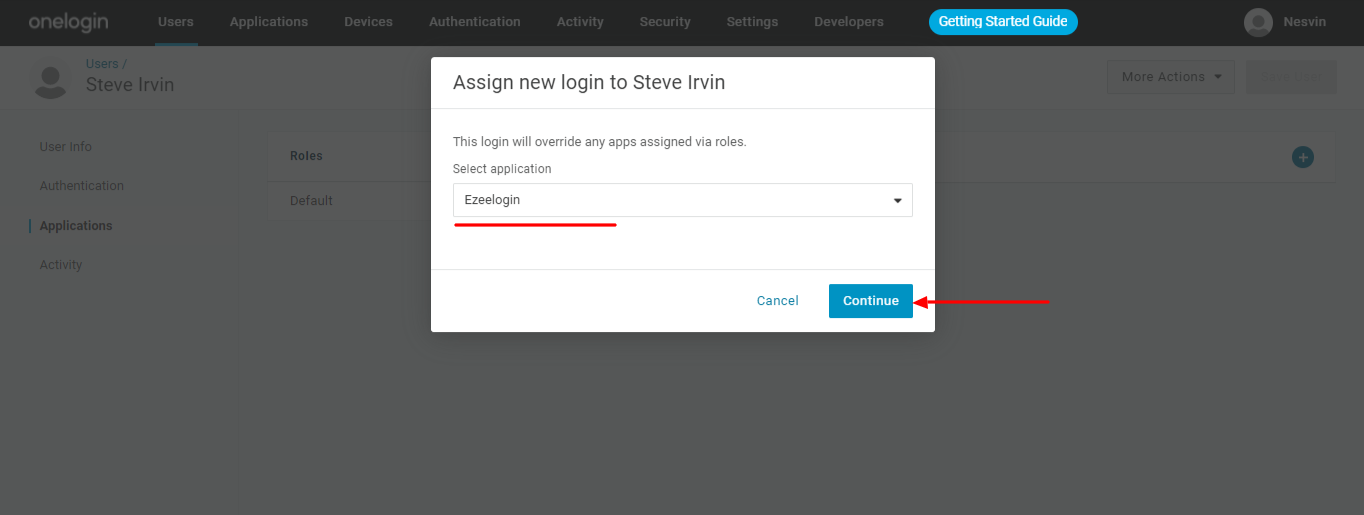Cancel the assign new login dialog

point(777,301)
